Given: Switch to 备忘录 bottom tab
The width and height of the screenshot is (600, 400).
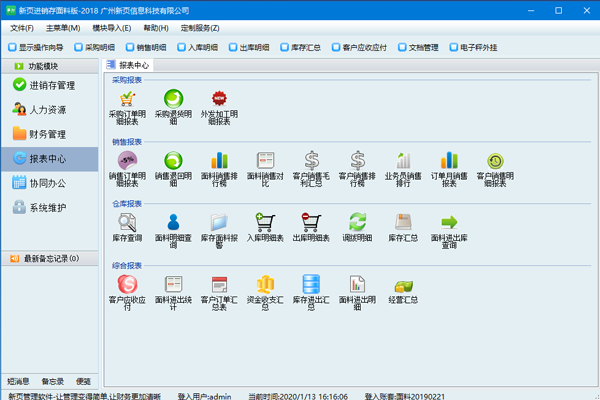Looking at the screenshot, I should tap(52, 381).
